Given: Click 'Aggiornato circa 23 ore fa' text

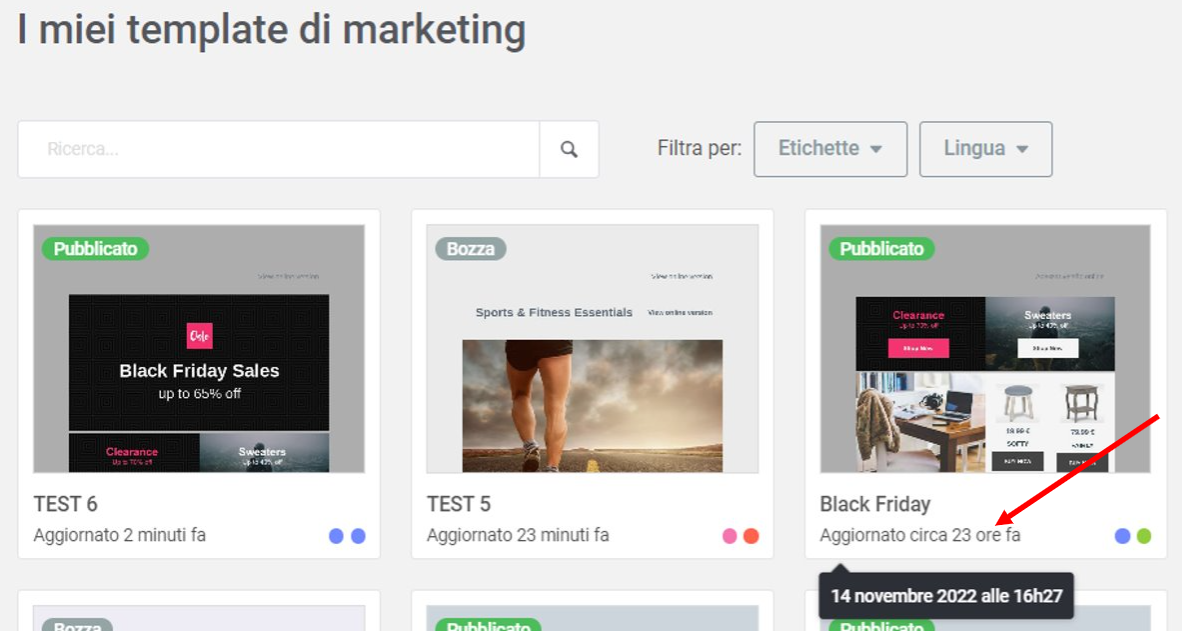Looking at the screenshot, I should [920, 535].
